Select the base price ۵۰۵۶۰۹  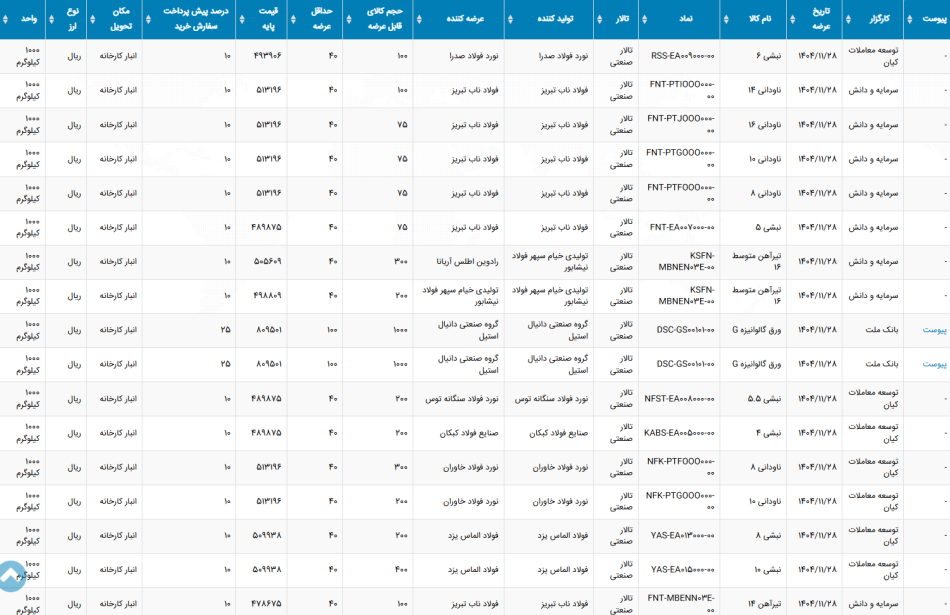(267, 261)
